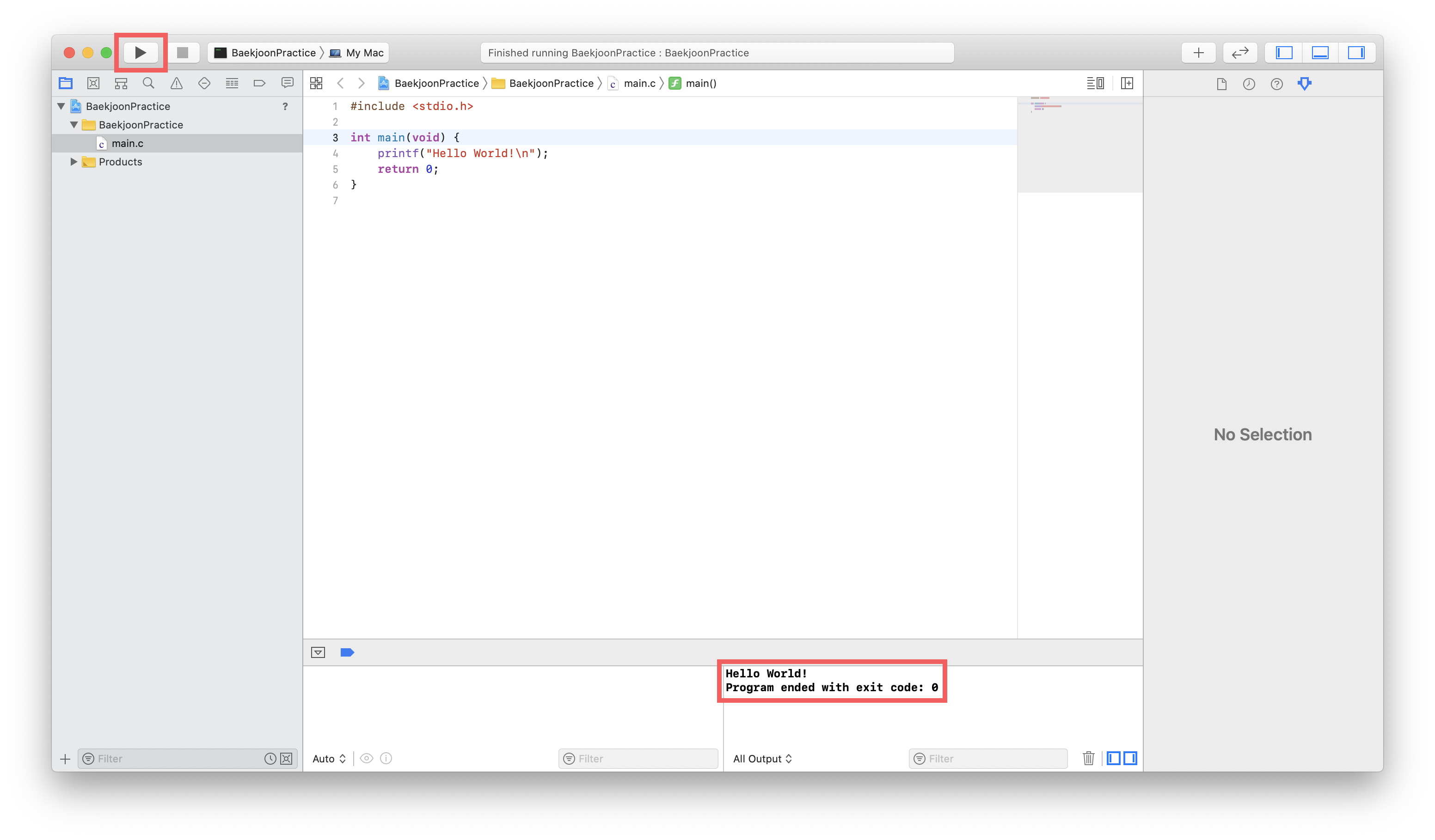Add editor on right icon
Screen dimensions: 1435x840
click(1126, 83)
